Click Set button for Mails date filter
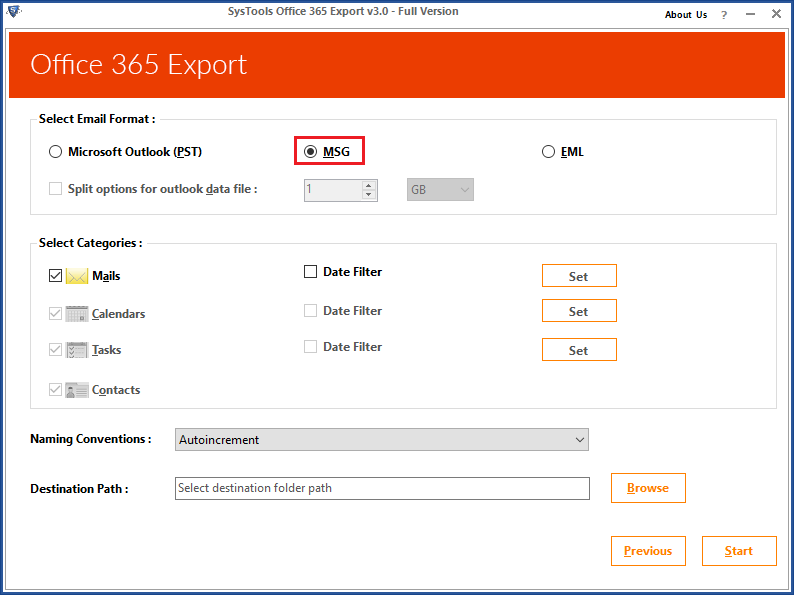 click(579, 276)
